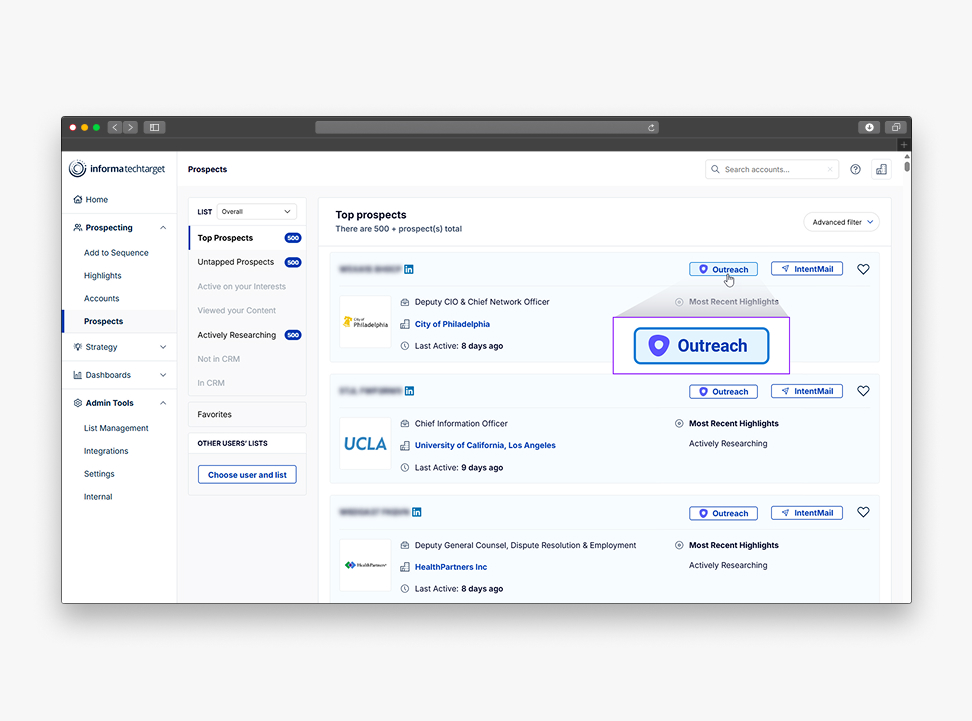This screenshot has width=972, height=721.
Task: Click the Choose user and list button
Action: click(247, 475)
